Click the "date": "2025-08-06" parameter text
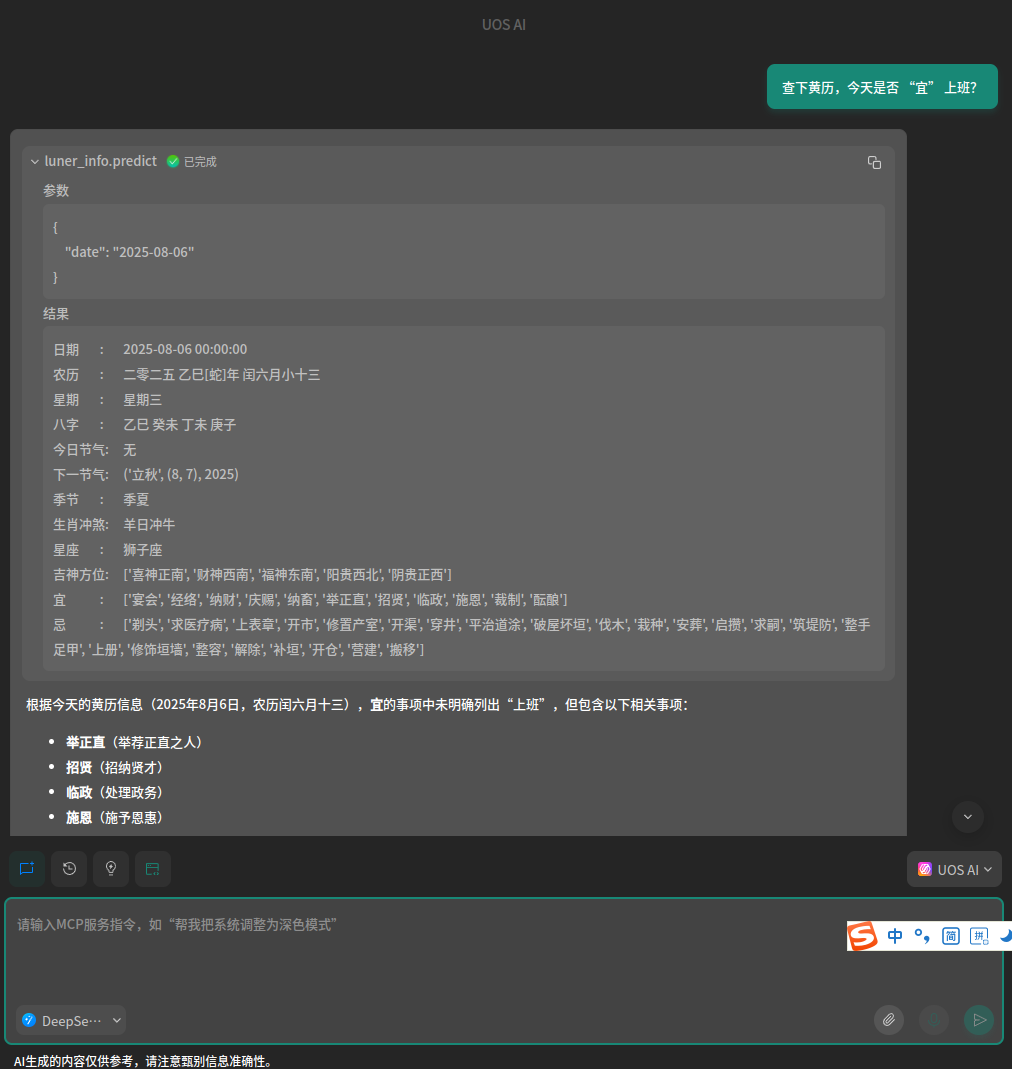This screenshot has height=1069, width=1012. (x=130, y=252)
